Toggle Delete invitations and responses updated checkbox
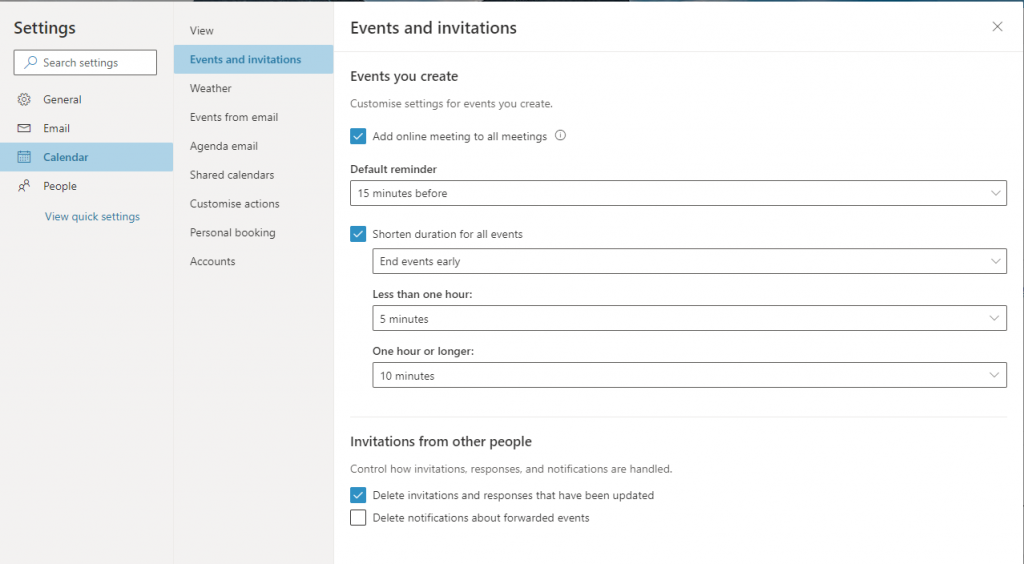 [358, 495]
